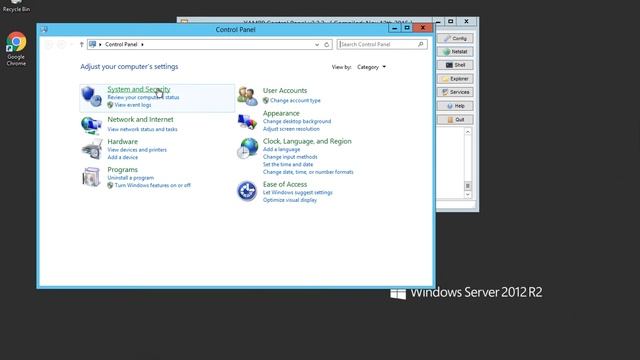Image resolution: width=640 pixels, height=360 pixels.
Task: Click the computer icon in the address bar
Action: coord(93,44)
